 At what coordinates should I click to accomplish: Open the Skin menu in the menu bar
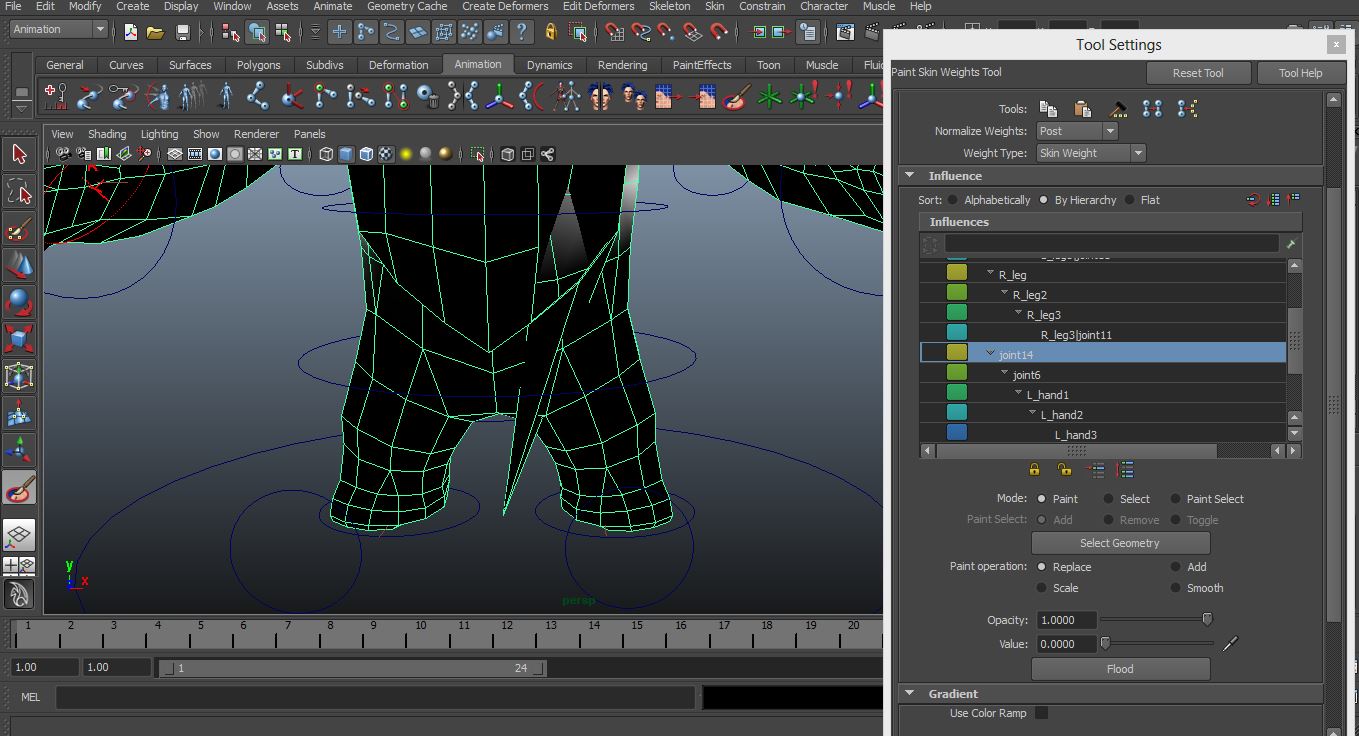click(714, 6)
